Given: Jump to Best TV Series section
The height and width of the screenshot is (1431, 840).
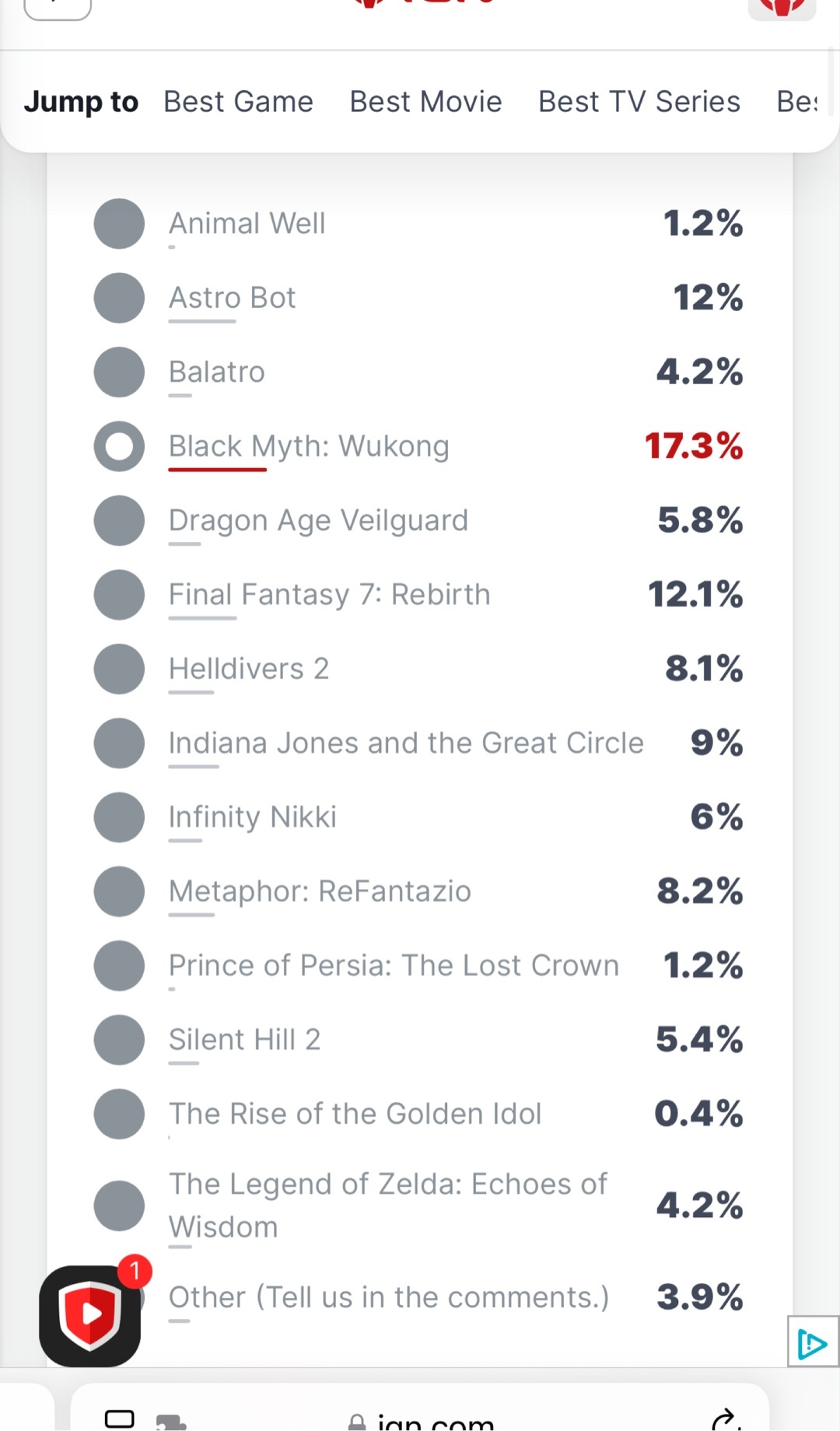Looking at the screenshot, I should pos(639,102).
